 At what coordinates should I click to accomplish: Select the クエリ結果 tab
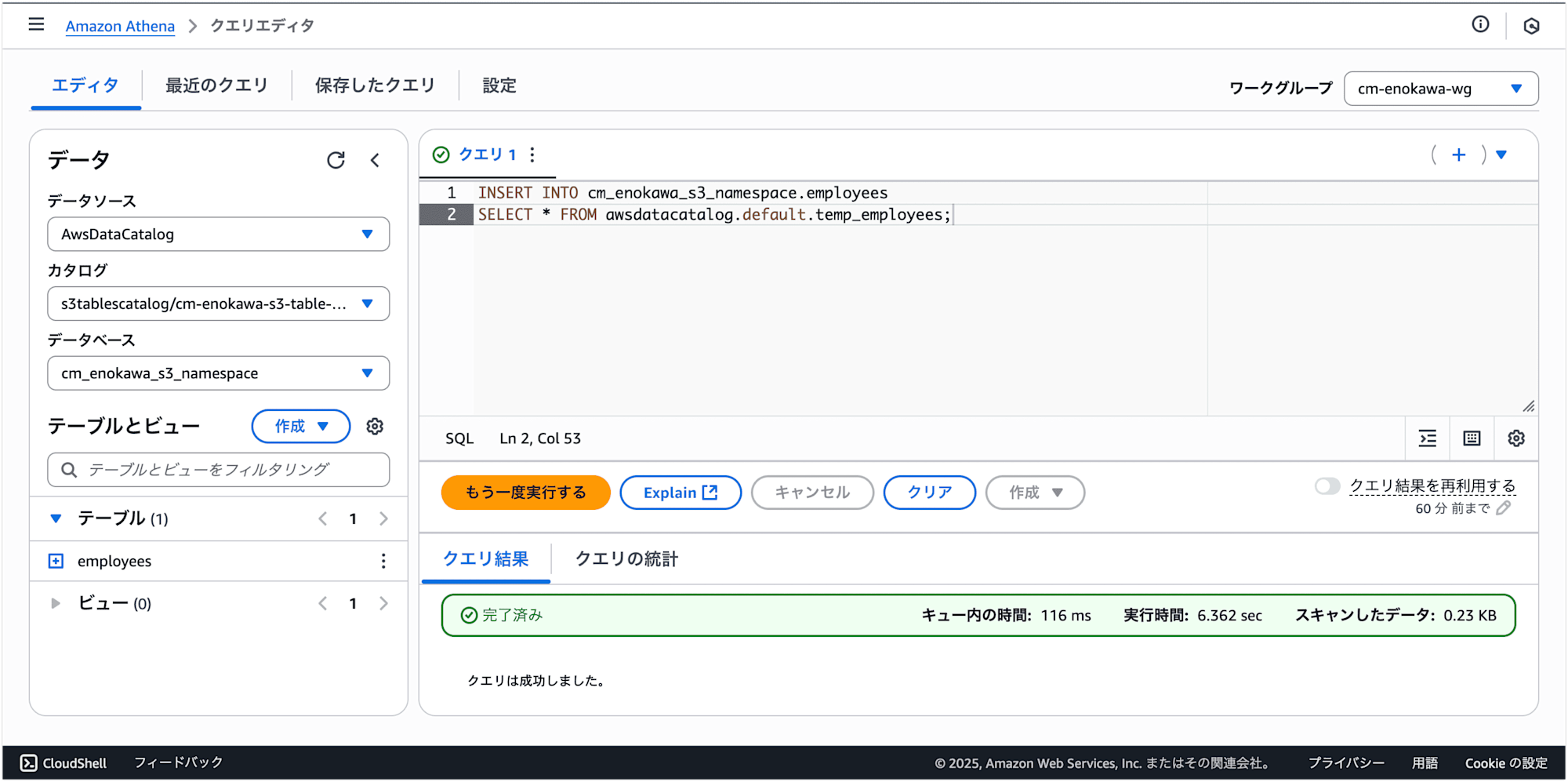(486, 558)
